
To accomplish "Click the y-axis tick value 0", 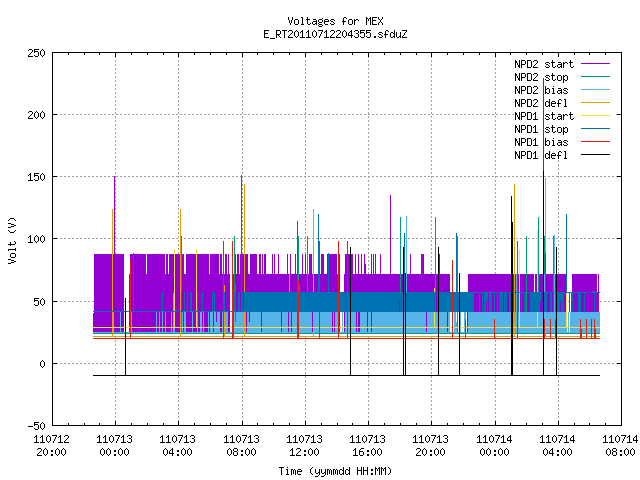I will 42,364.
